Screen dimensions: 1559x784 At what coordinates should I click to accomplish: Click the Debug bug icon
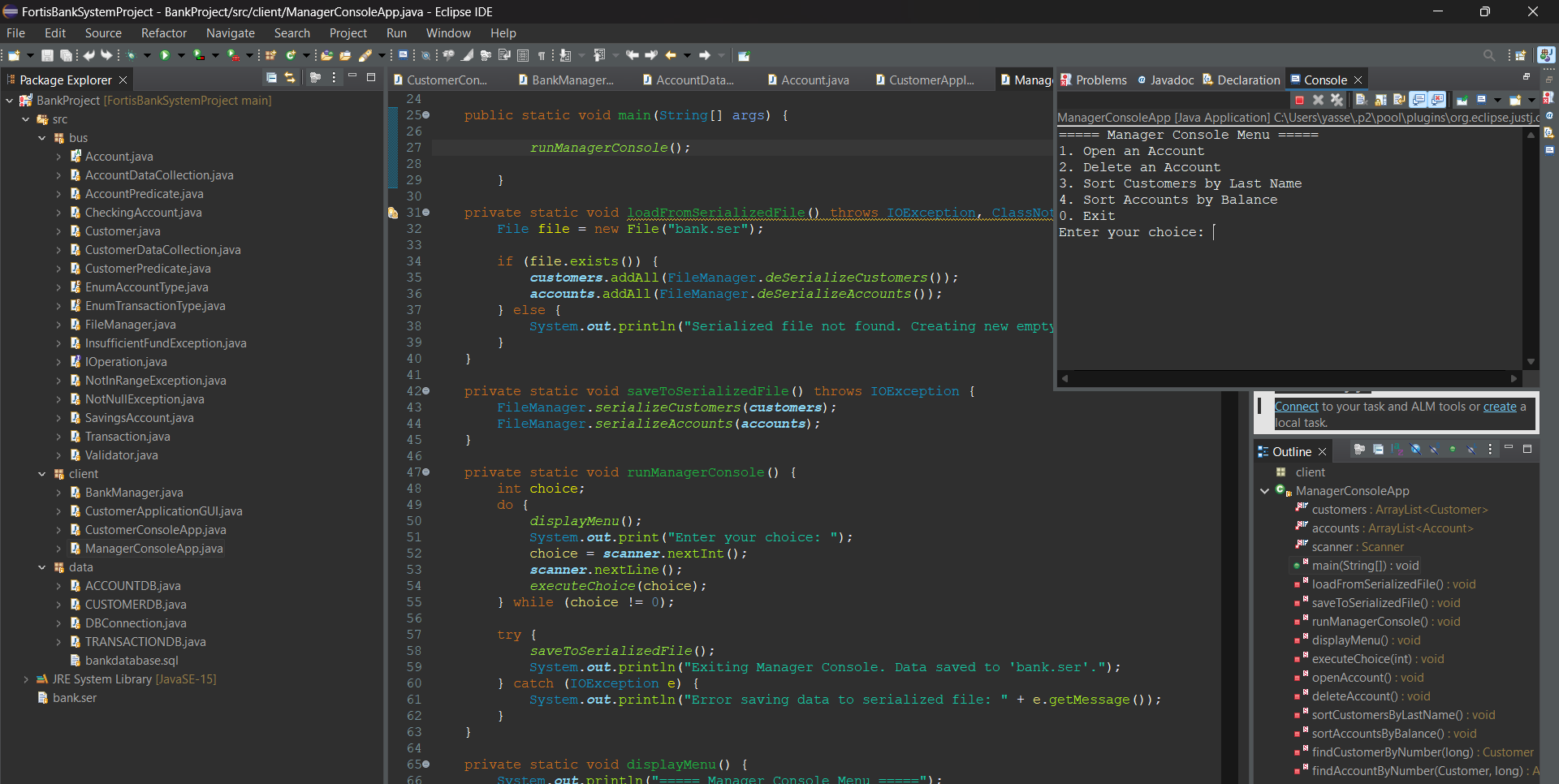point(131,55)
